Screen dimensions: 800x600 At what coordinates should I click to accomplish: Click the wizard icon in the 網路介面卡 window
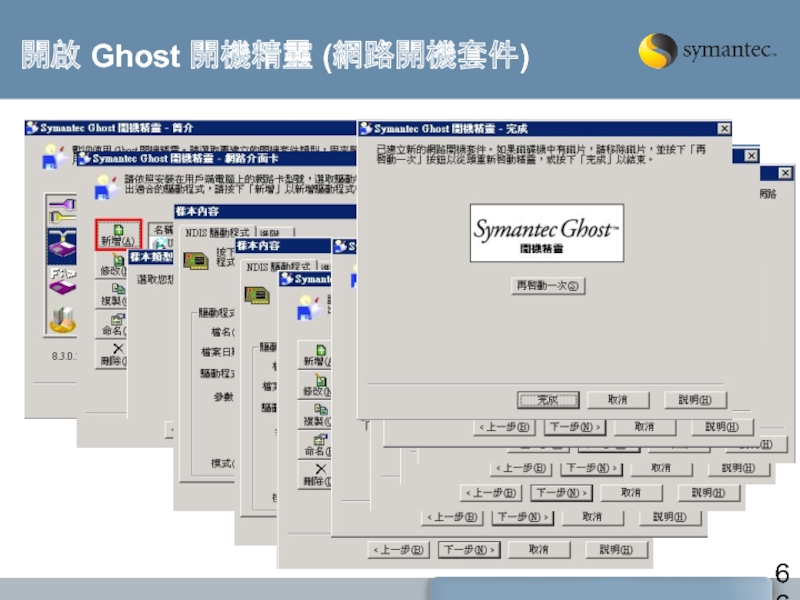pyautogui.click(x=107, y=187)
